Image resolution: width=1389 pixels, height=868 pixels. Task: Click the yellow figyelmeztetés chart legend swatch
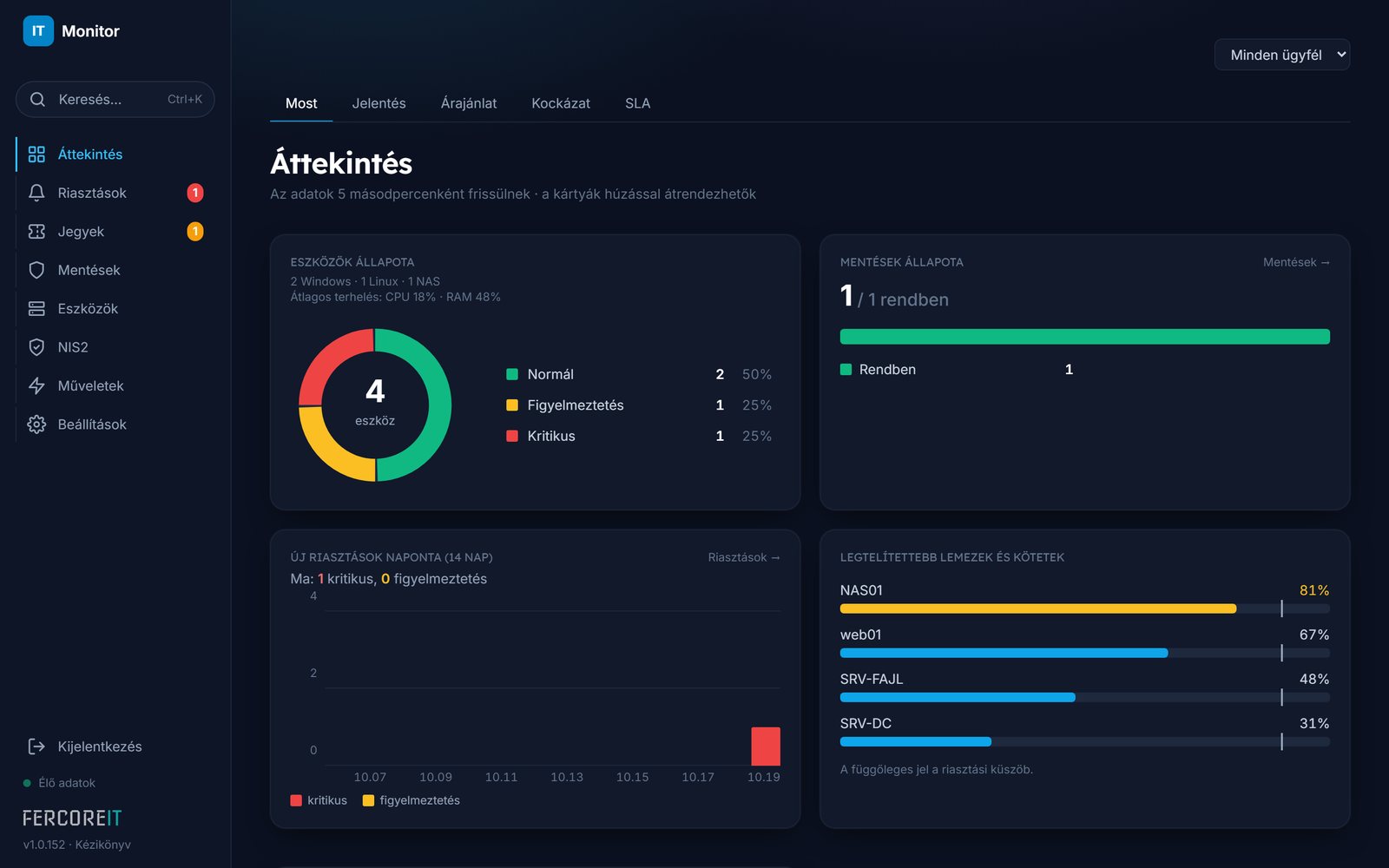pyautogui.click(x=368, y=800)
